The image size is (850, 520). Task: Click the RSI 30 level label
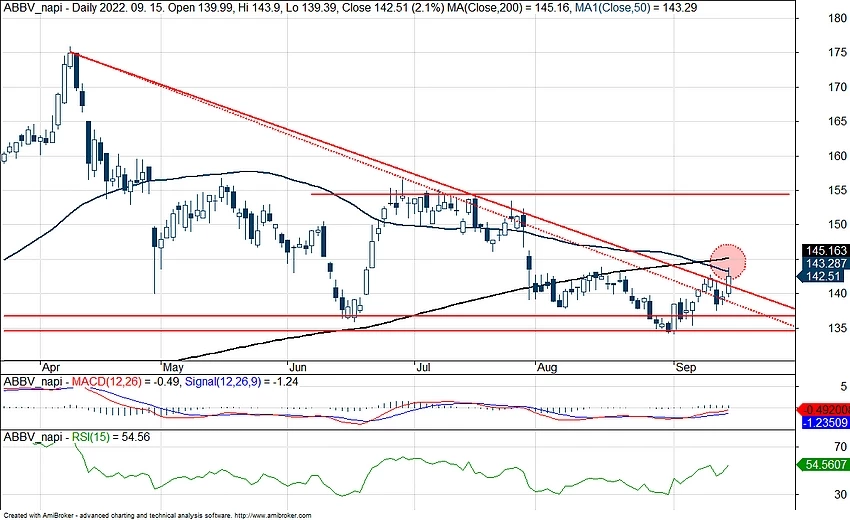(841, 495)
